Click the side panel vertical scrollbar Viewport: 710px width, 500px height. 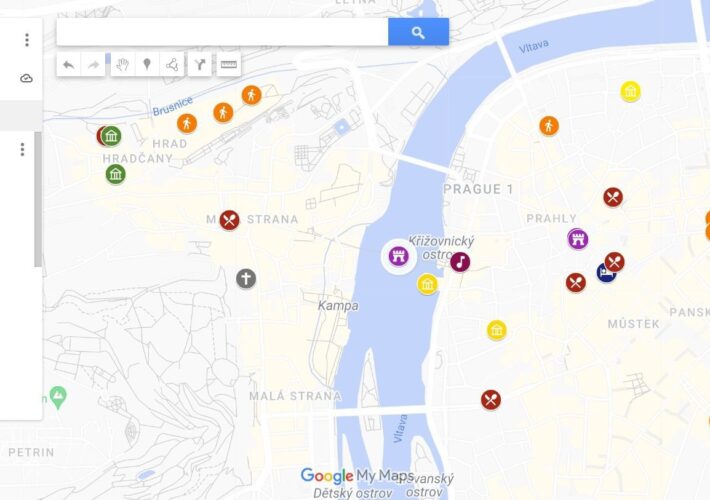pos(38,199)
